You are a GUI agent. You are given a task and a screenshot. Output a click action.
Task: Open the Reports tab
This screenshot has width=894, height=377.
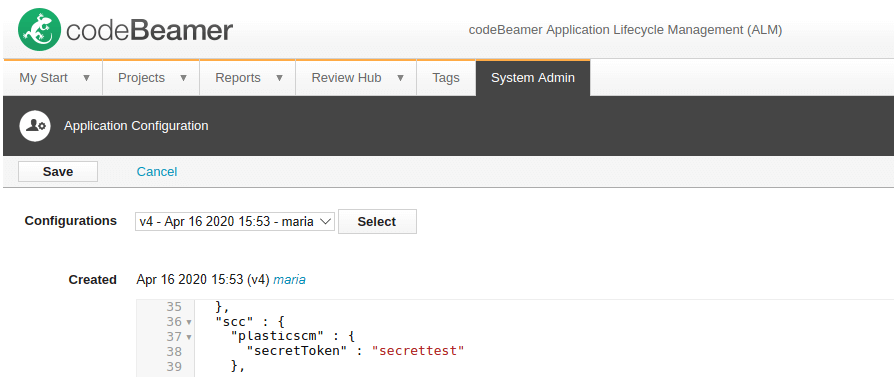pos(238,78)
